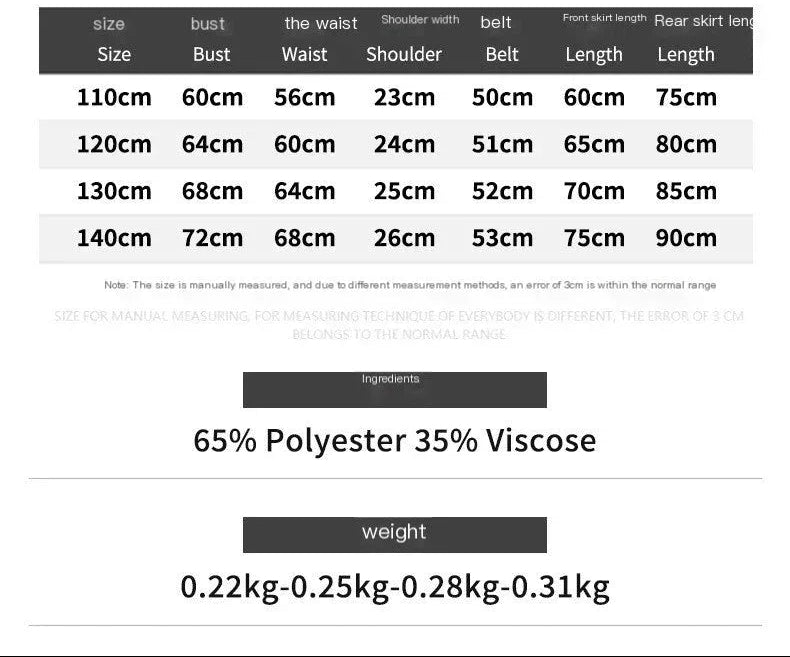The width and height of the screenshot is (790, 657).
Task: Click the 23cm shoulder value
Action: (404, 97)
